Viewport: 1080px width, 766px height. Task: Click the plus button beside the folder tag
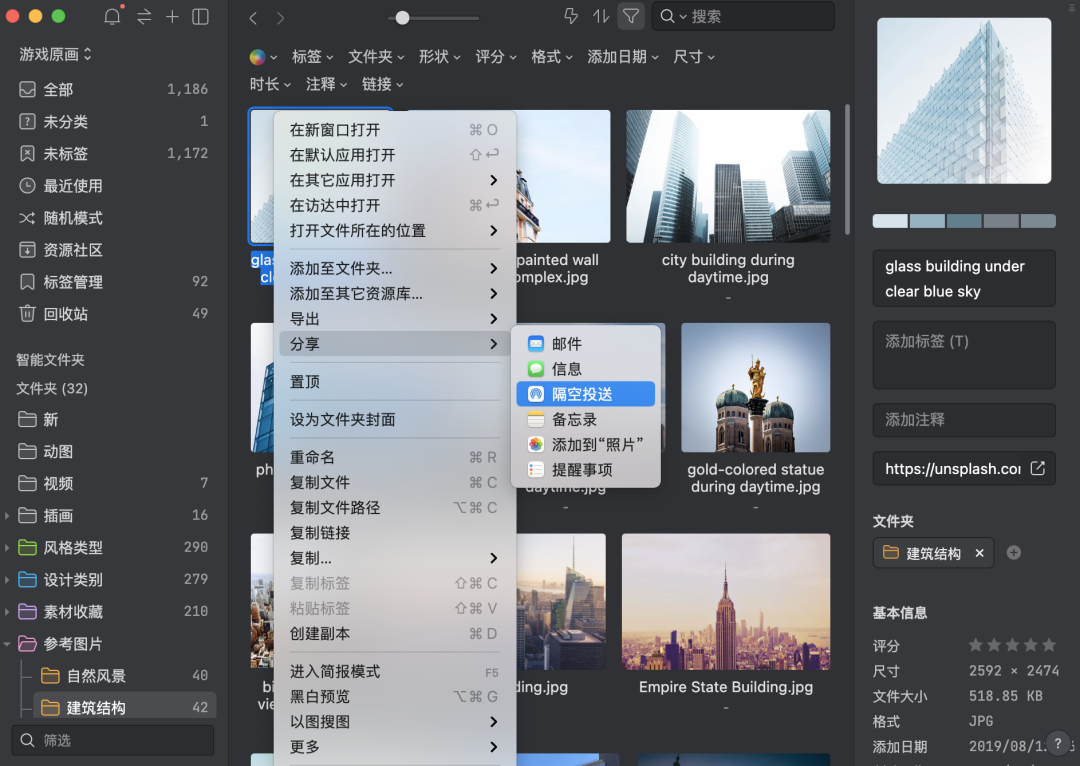click(1013, 552)
